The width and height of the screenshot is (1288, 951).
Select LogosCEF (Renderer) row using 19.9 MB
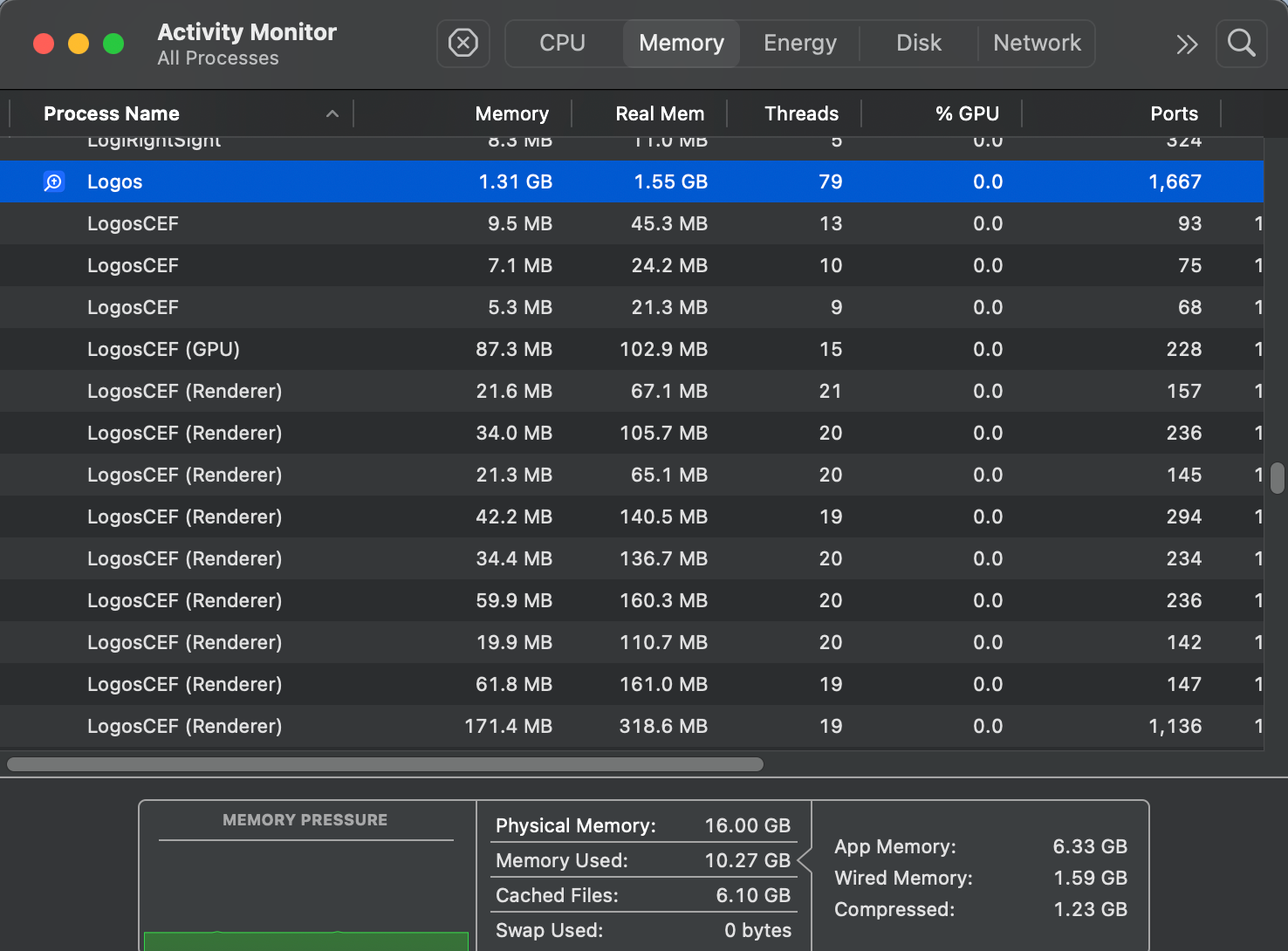(x=632, y=642)
